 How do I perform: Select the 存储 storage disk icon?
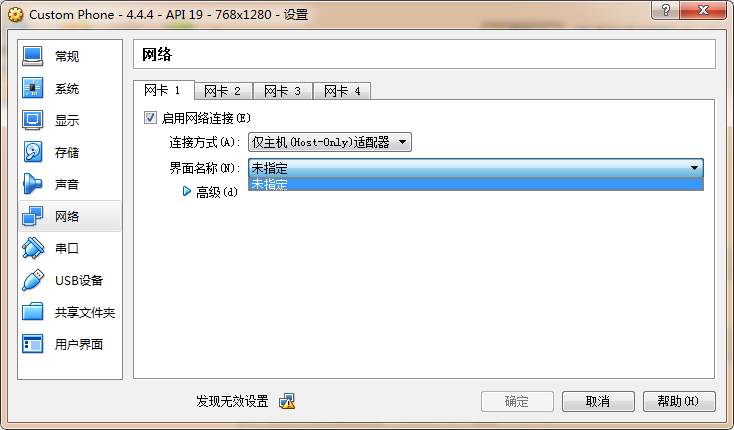32,152
